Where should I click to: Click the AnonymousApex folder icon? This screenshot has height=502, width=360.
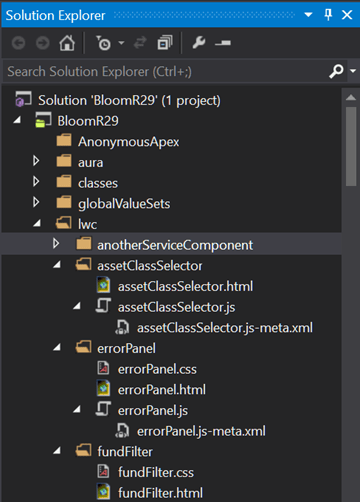tap(64, 140)
